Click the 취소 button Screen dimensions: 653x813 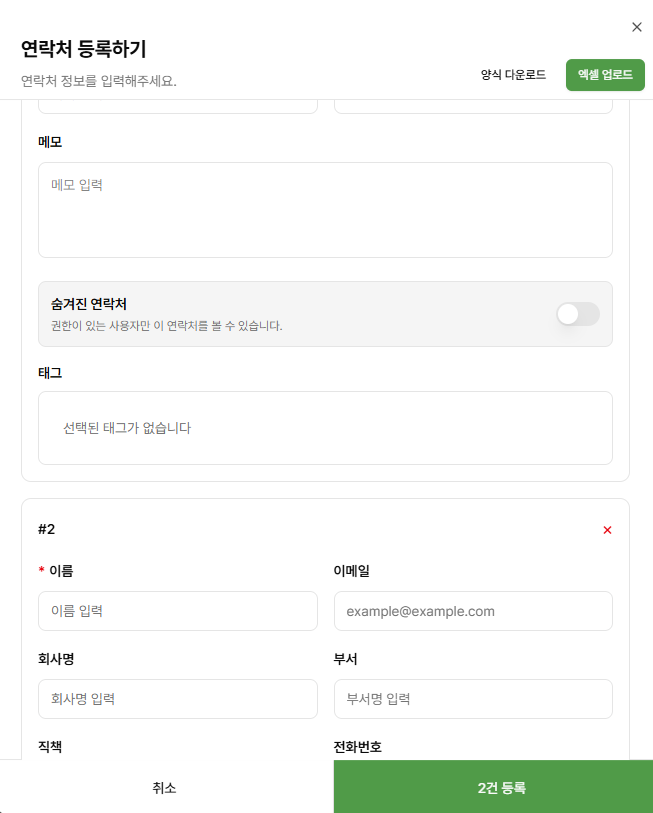point(164,788)
